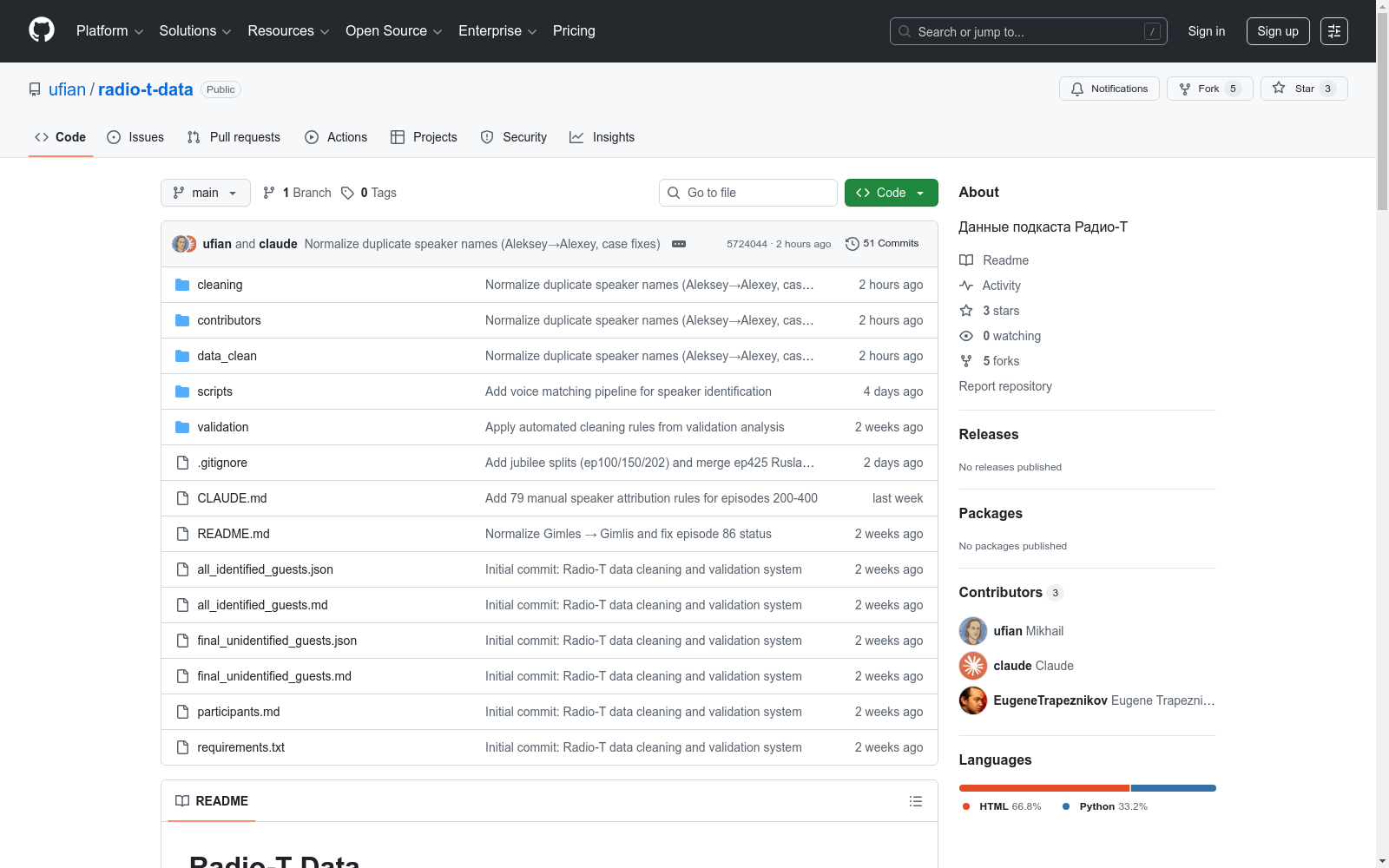
Task: Click the HTML language link
Action: [1002, 806]
